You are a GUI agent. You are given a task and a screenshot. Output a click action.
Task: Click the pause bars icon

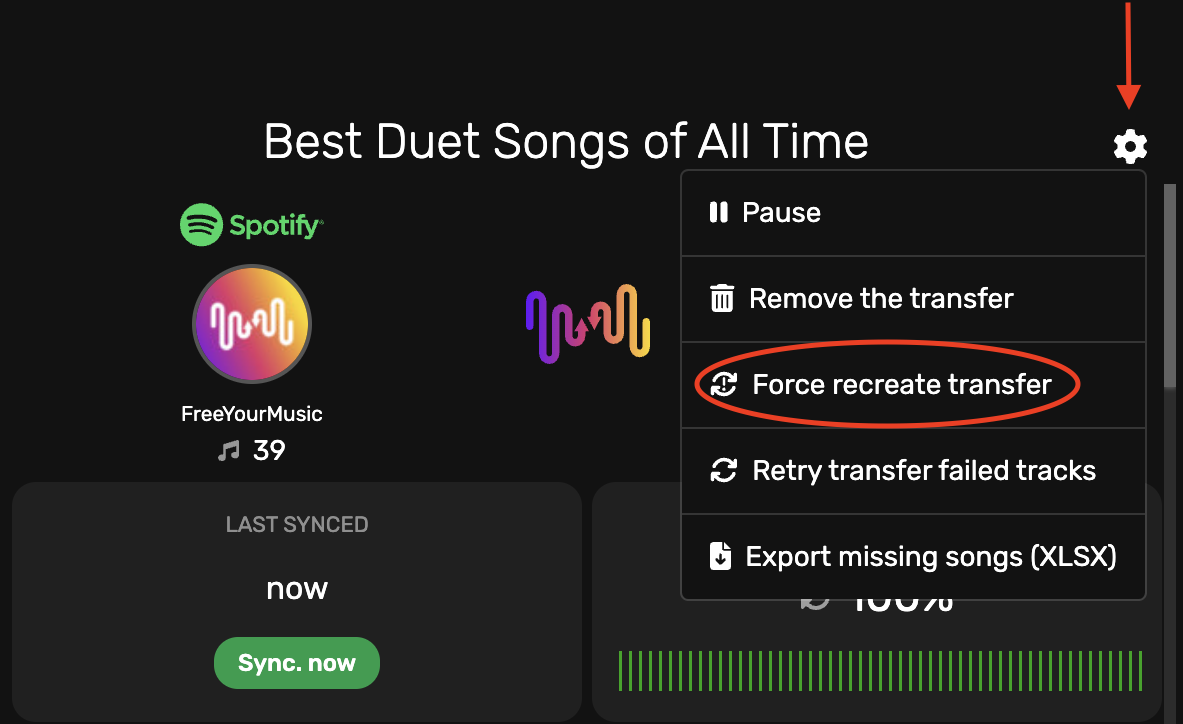coord(718,212)
